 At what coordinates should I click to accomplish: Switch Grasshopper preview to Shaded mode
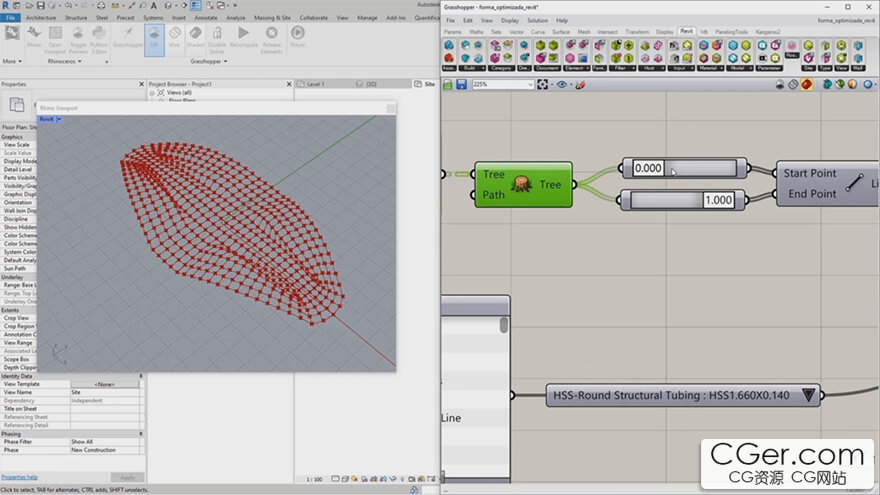coord(195,37)
